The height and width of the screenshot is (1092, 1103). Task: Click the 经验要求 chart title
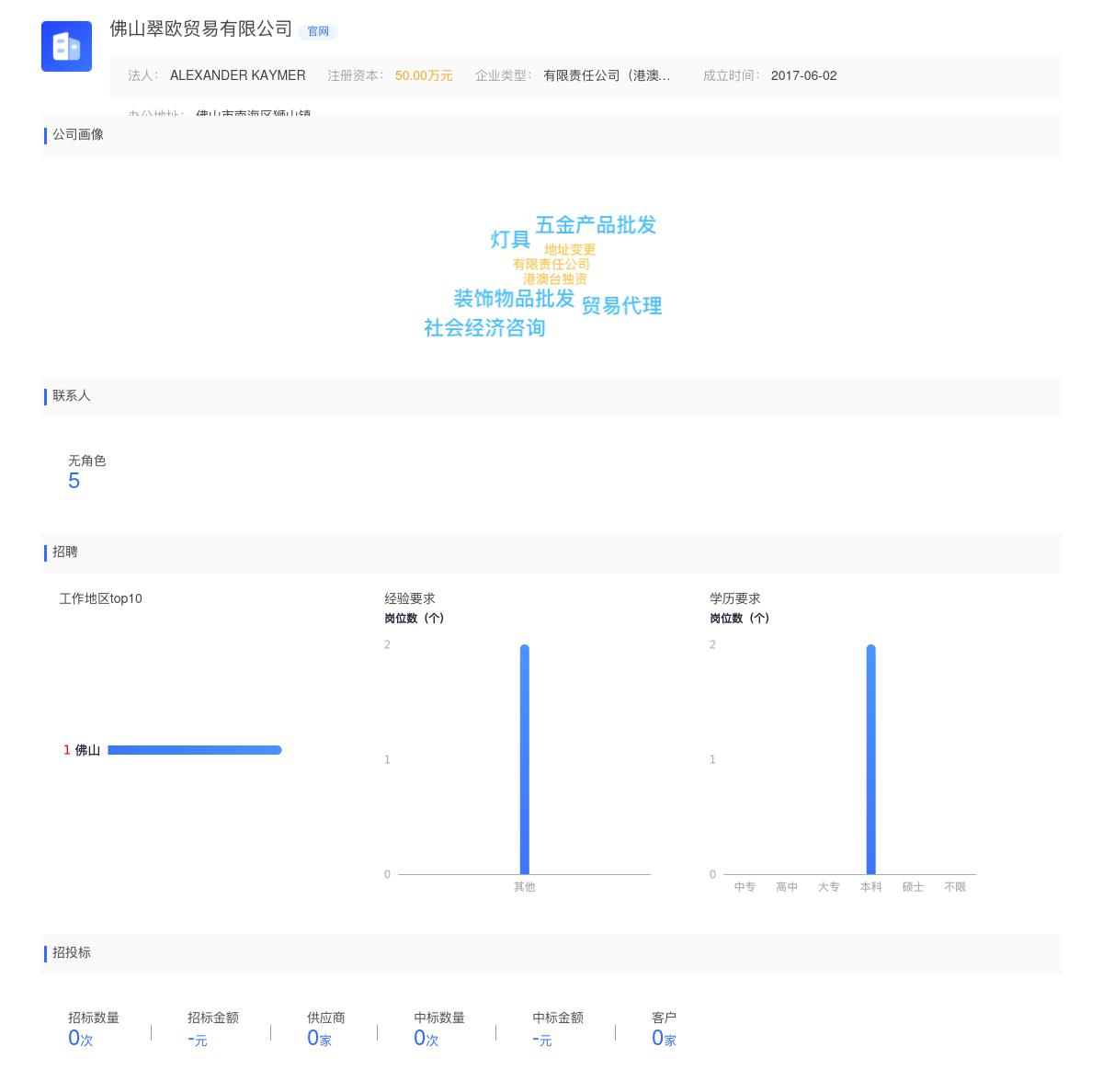point(410,598)
